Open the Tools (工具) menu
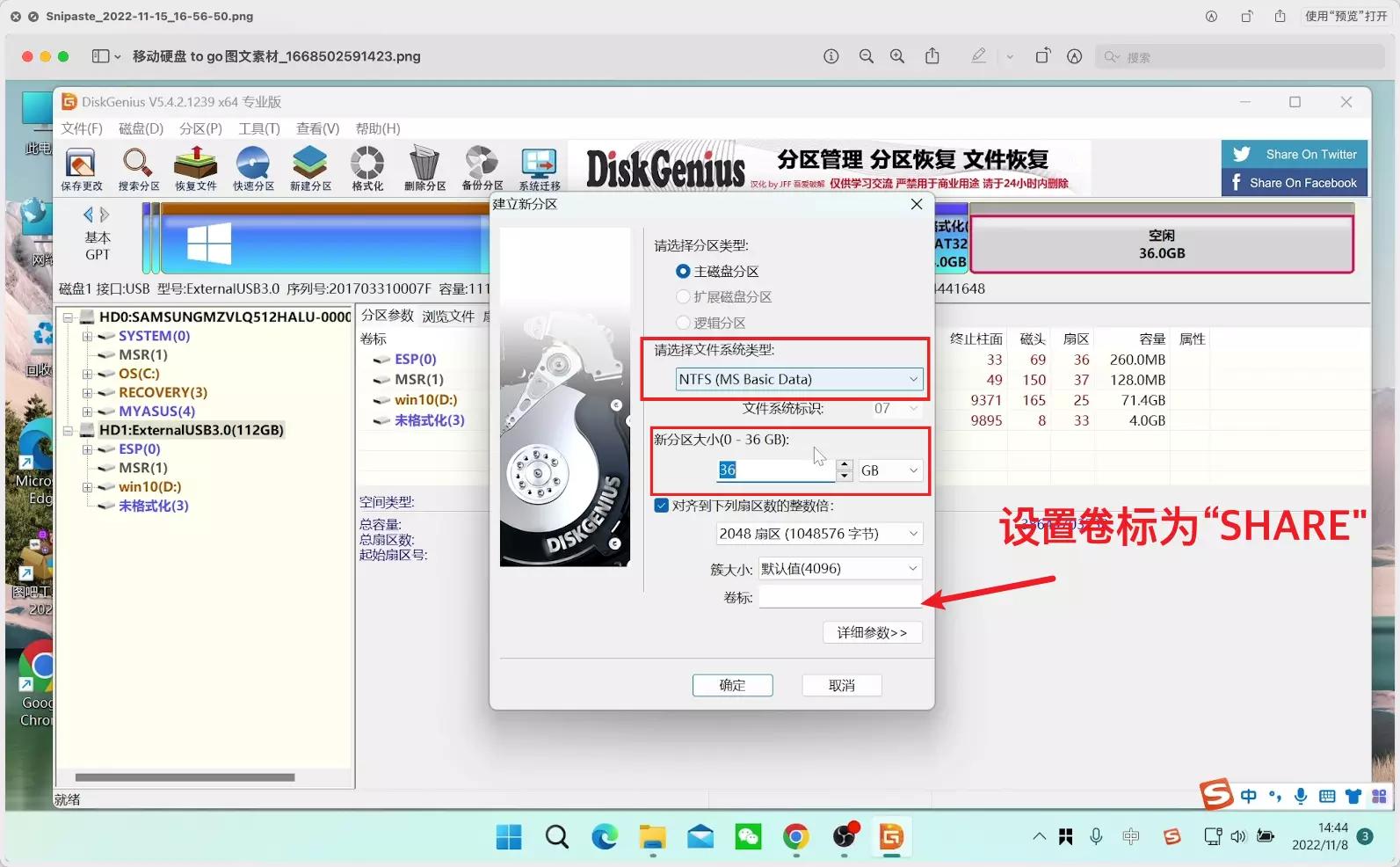Screen dimensions: 1400x867 259,128
